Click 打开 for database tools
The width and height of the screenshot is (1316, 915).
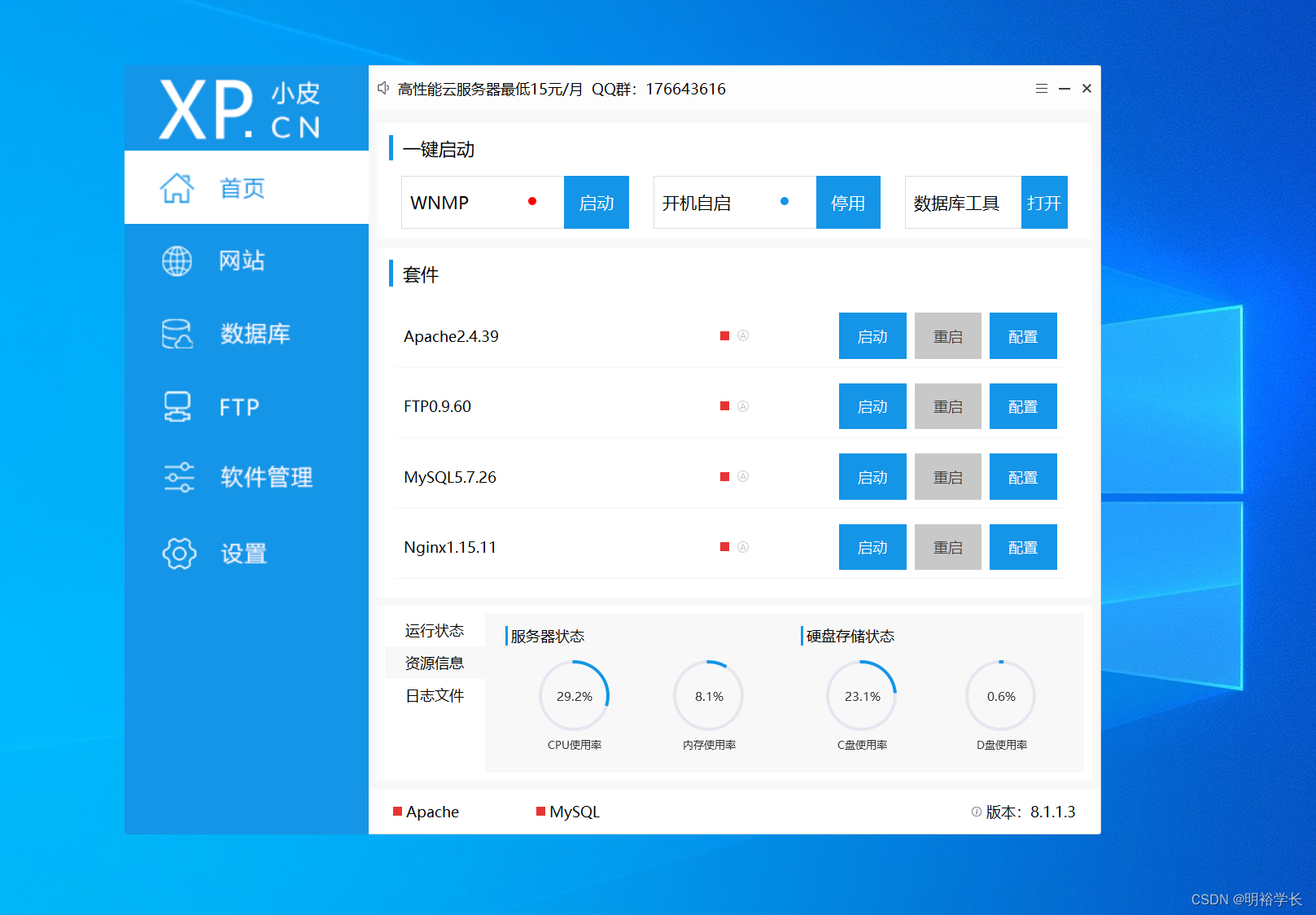1044,203
